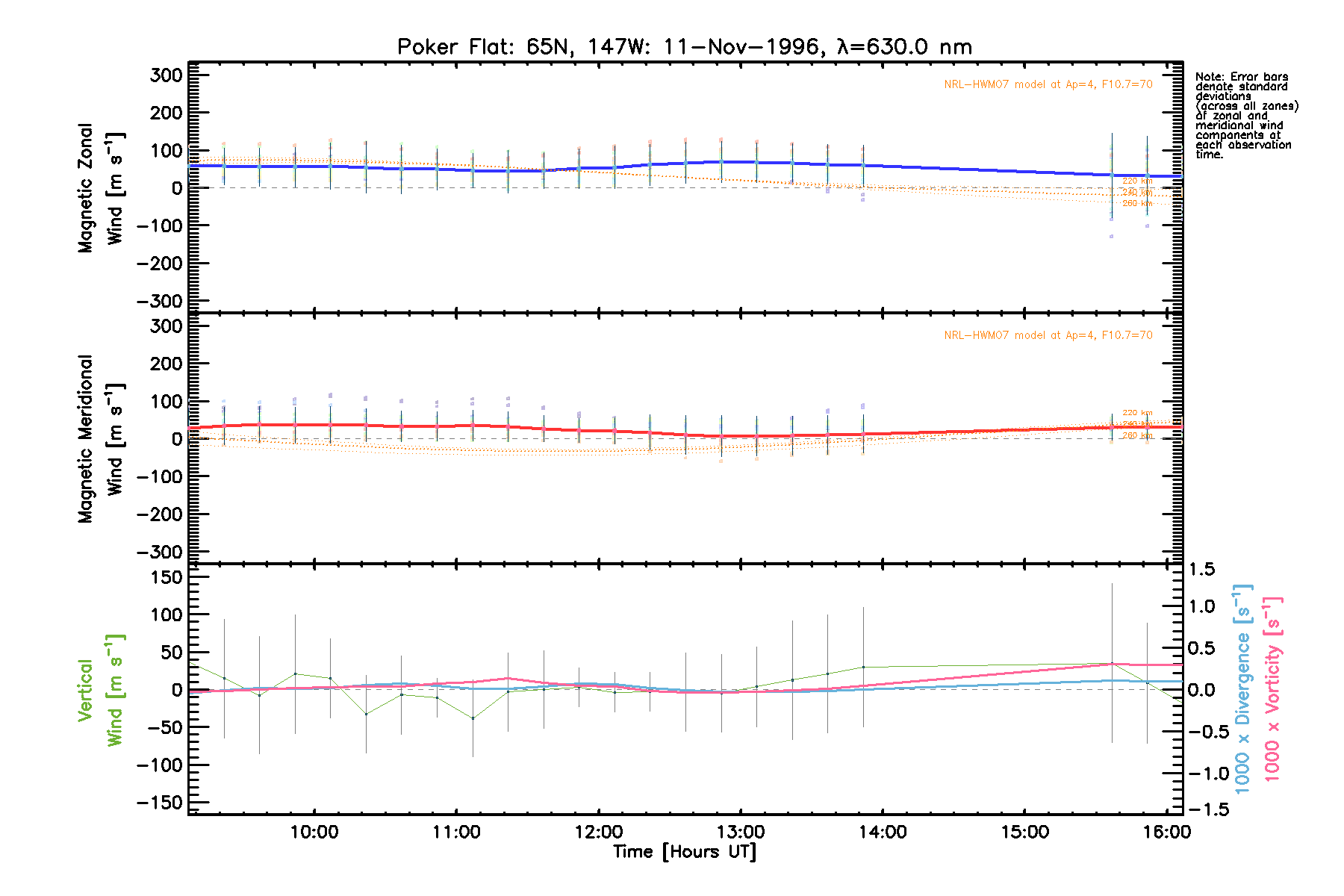Click the pink 1000 x Vorticity axis label
Viewport: 1344px width, 896px height.
pyautogui.click(x=1272, y=688)
